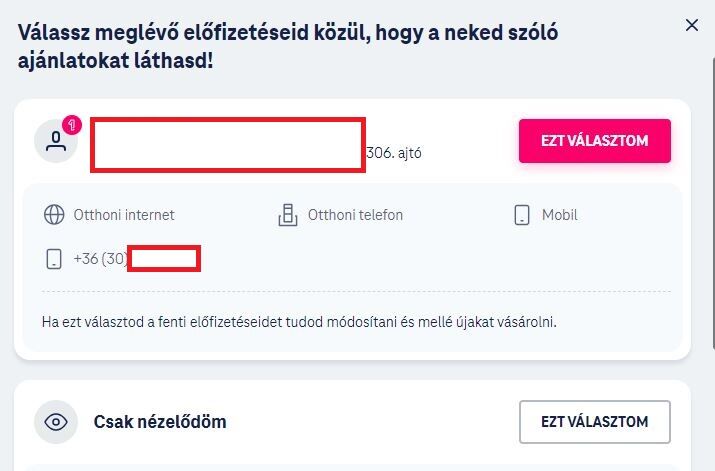Choose the pink EZT VÁLASZTOM button
715x471 pixels.
click(595, 141)
